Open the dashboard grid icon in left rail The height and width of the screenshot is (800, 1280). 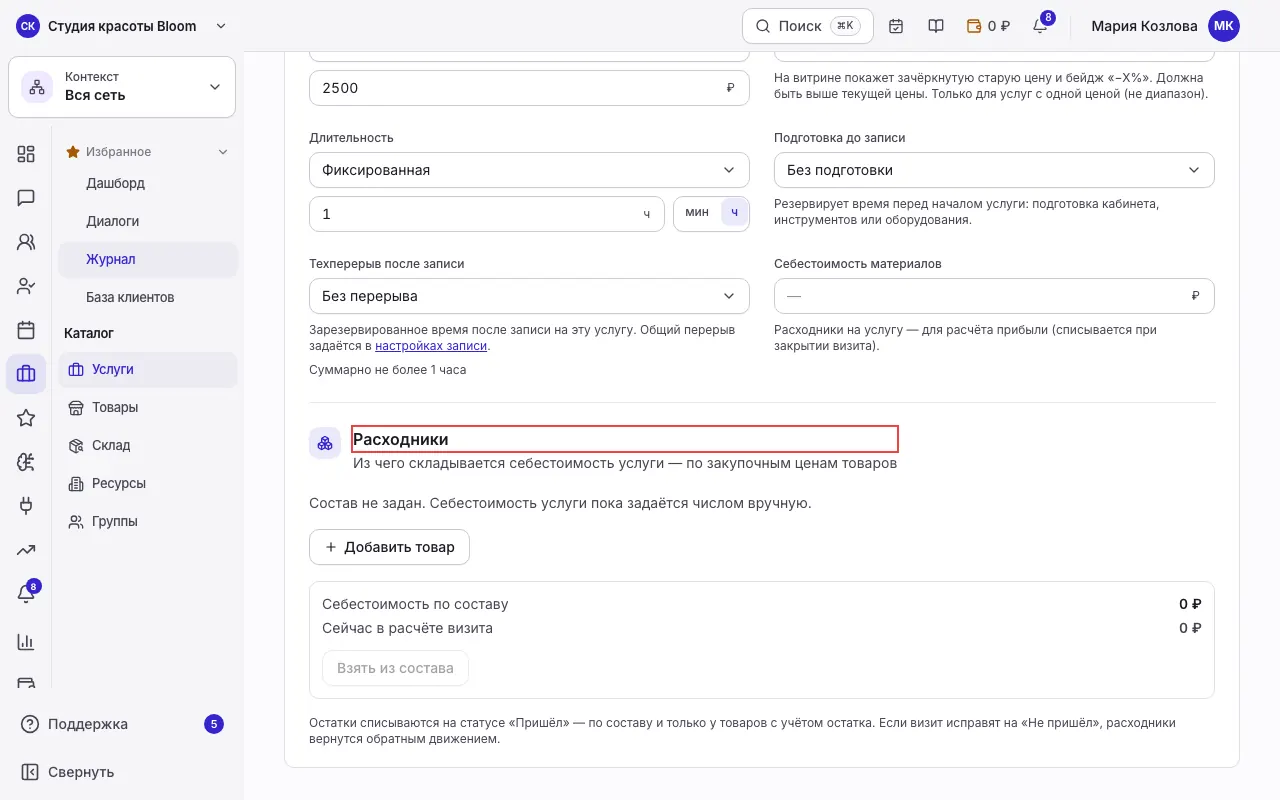(x=26, y=154)
